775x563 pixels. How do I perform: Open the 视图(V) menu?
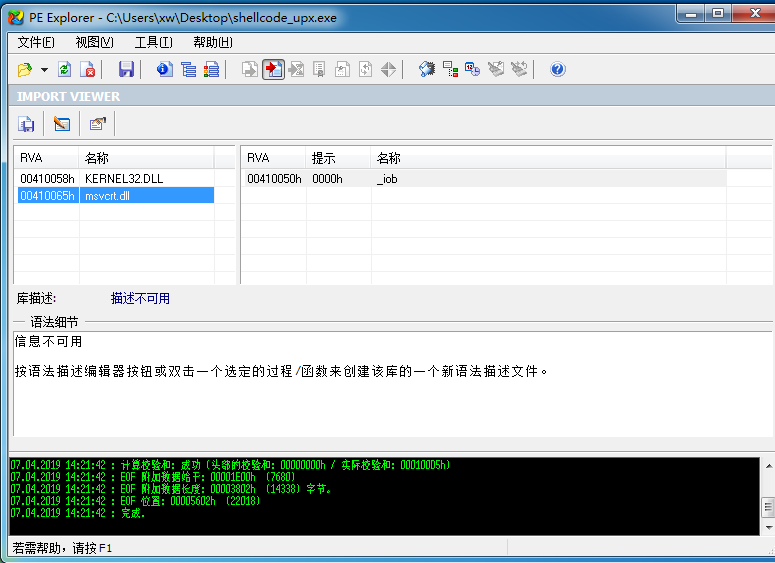[94, 43]
